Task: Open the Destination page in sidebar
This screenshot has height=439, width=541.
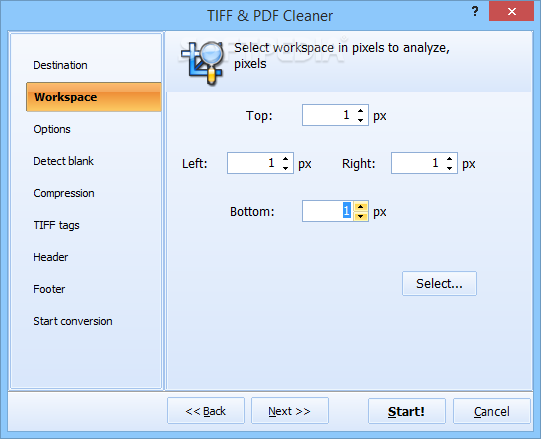Action: 60,65
